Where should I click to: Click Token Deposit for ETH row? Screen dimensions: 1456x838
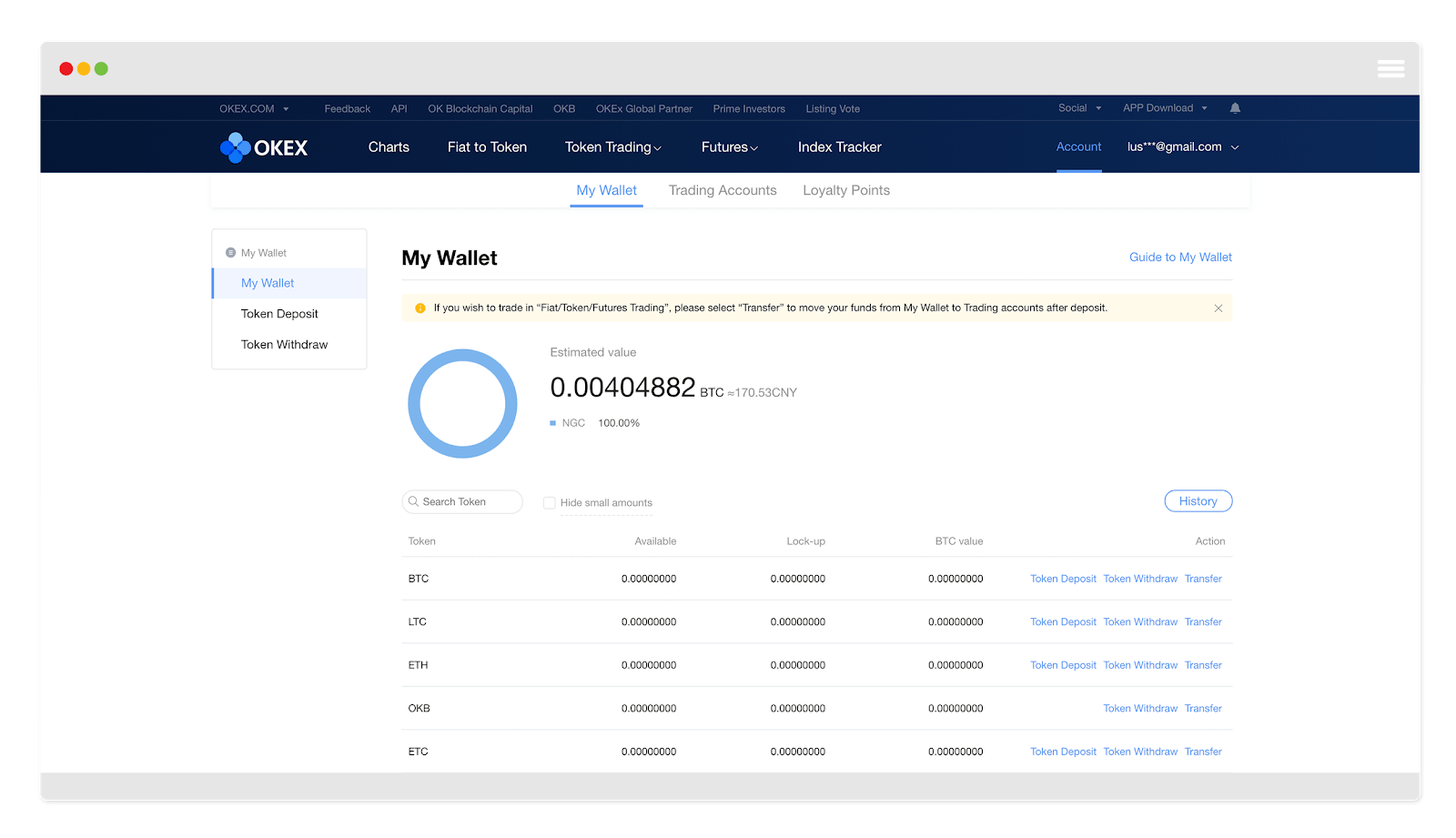pos(1063,665)
